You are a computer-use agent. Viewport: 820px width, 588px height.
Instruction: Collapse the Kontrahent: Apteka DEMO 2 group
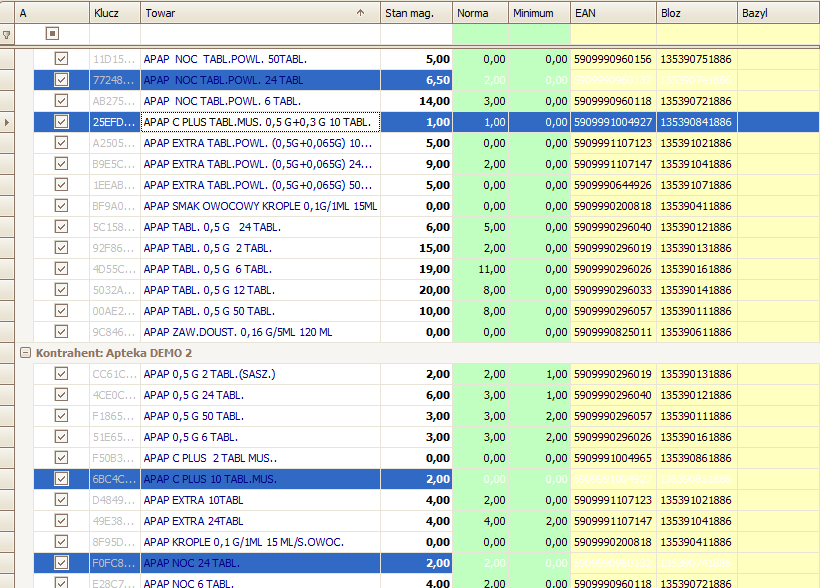(x=25, y=353)
